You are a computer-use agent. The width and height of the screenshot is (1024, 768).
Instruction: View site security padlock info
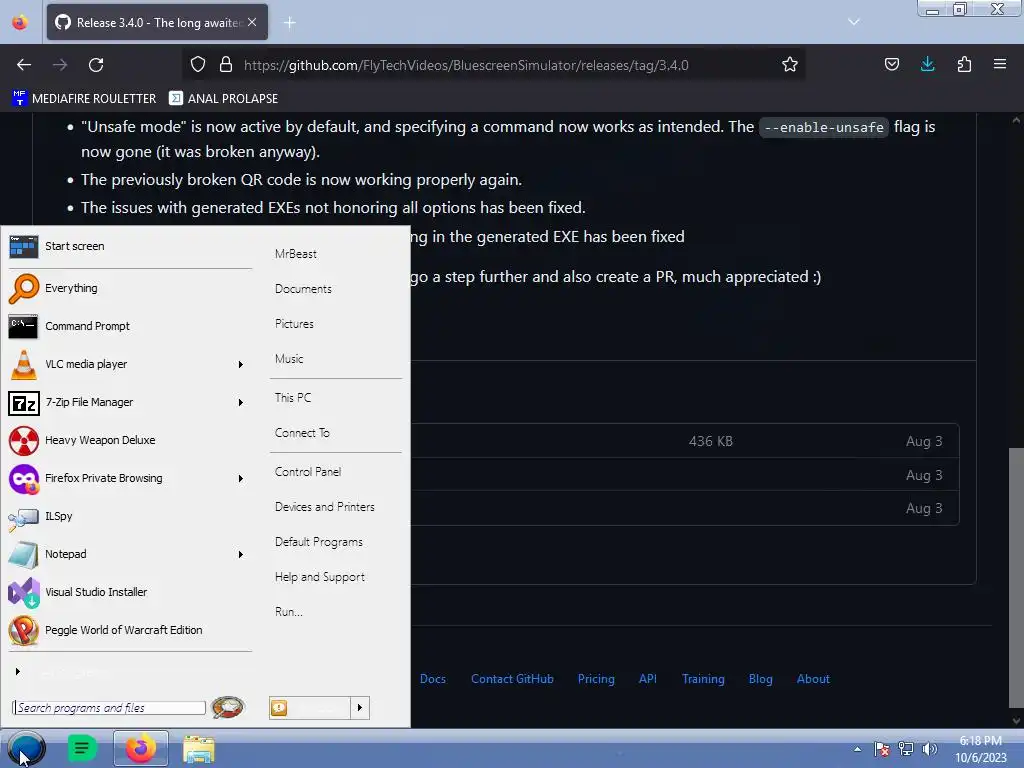coord(226,65)
